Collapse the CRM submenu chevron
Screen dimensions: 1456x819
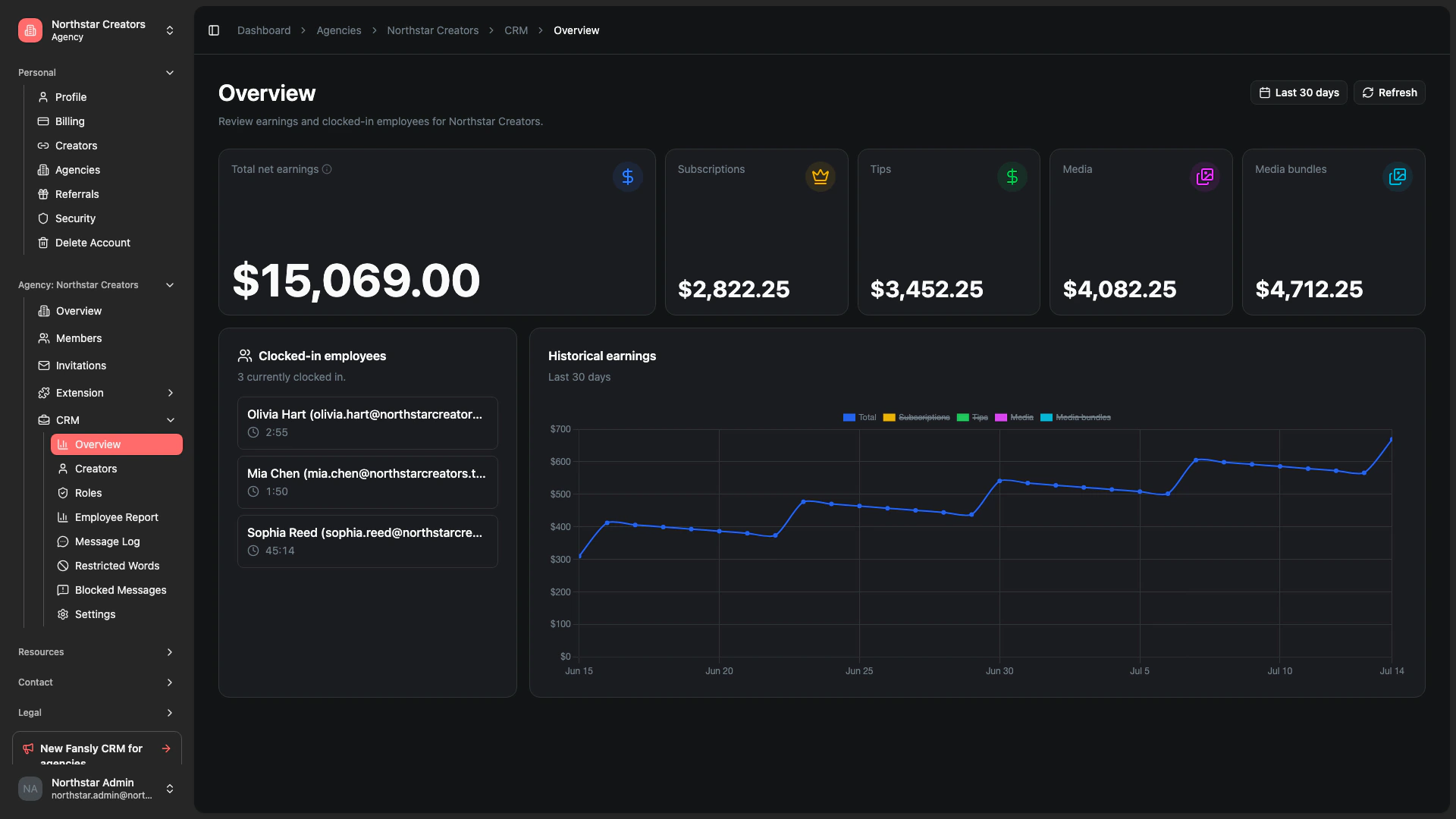tap(171, 420)
